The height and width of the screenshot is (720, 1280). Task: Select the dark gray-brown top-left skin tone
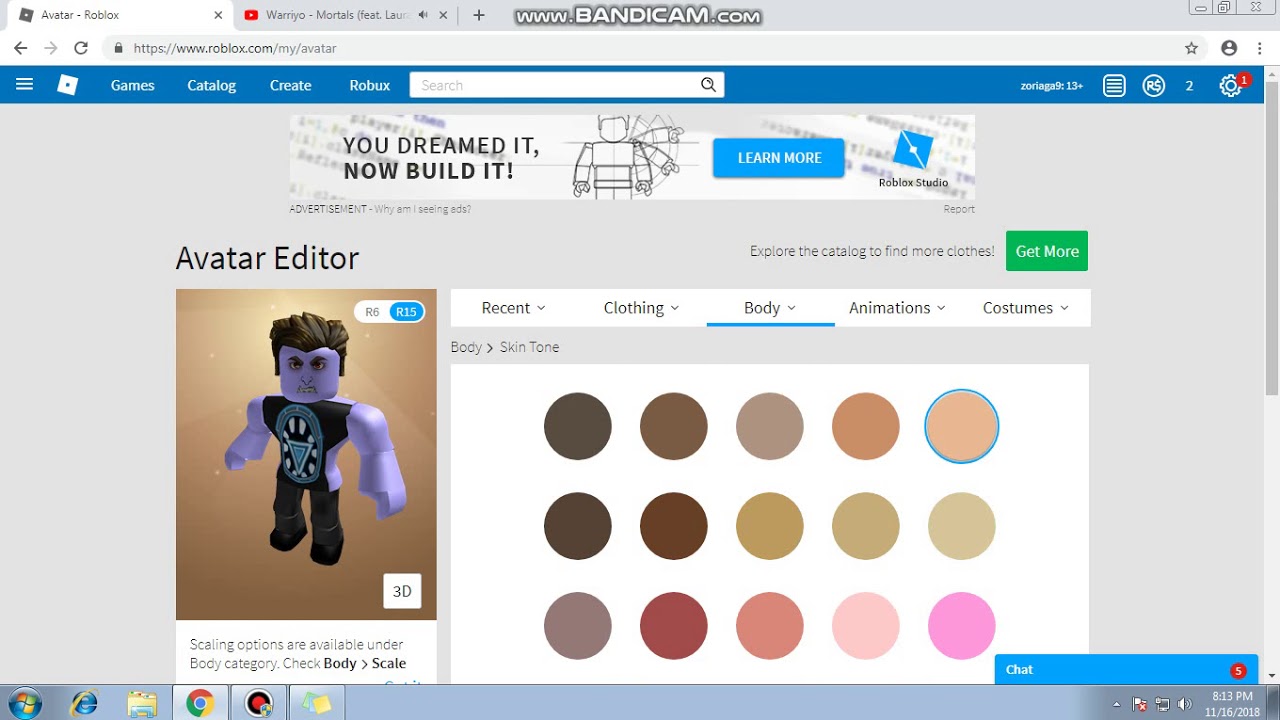click(x=578, y=426)
